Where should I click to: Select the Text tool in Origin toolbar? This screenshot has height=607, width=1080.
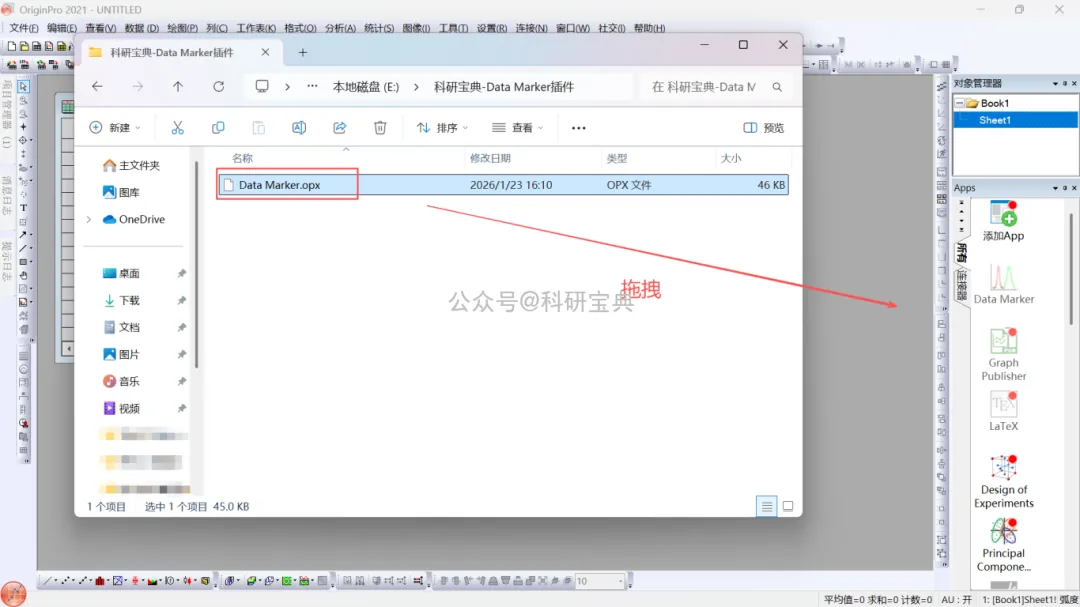point(23,207)
